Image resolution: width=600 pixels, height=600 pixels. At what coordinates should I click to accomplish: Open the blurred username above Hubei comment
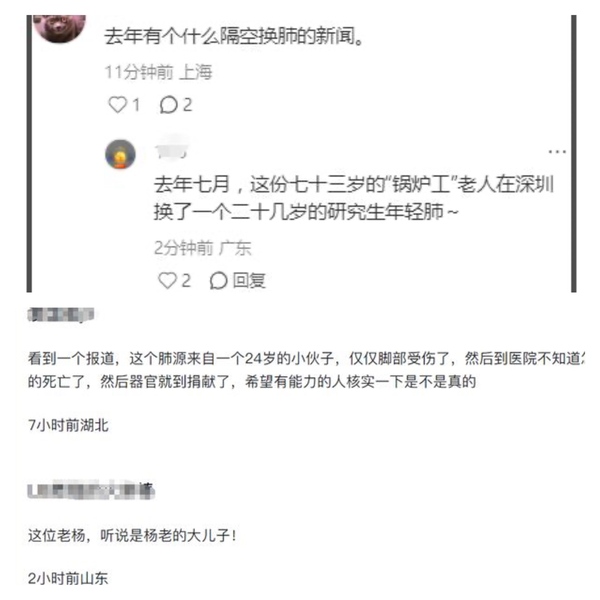[60, 315]
